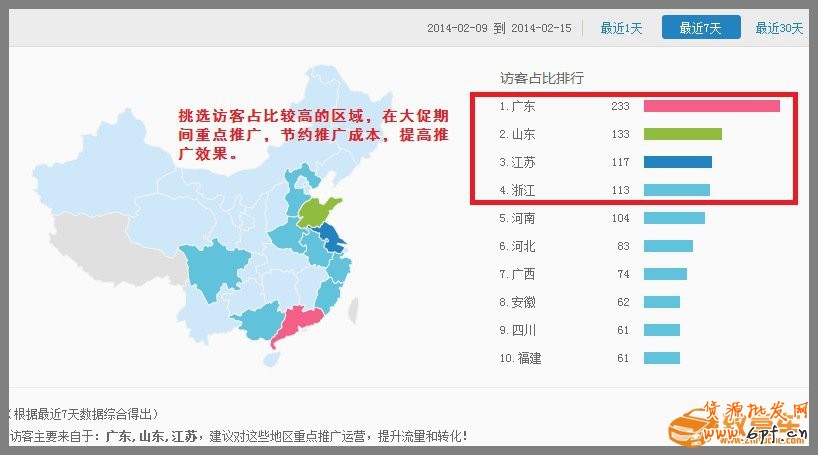Click the 安徽 ranking entry
The height and width of the screenshot is (455, 818).
point(522,302)
